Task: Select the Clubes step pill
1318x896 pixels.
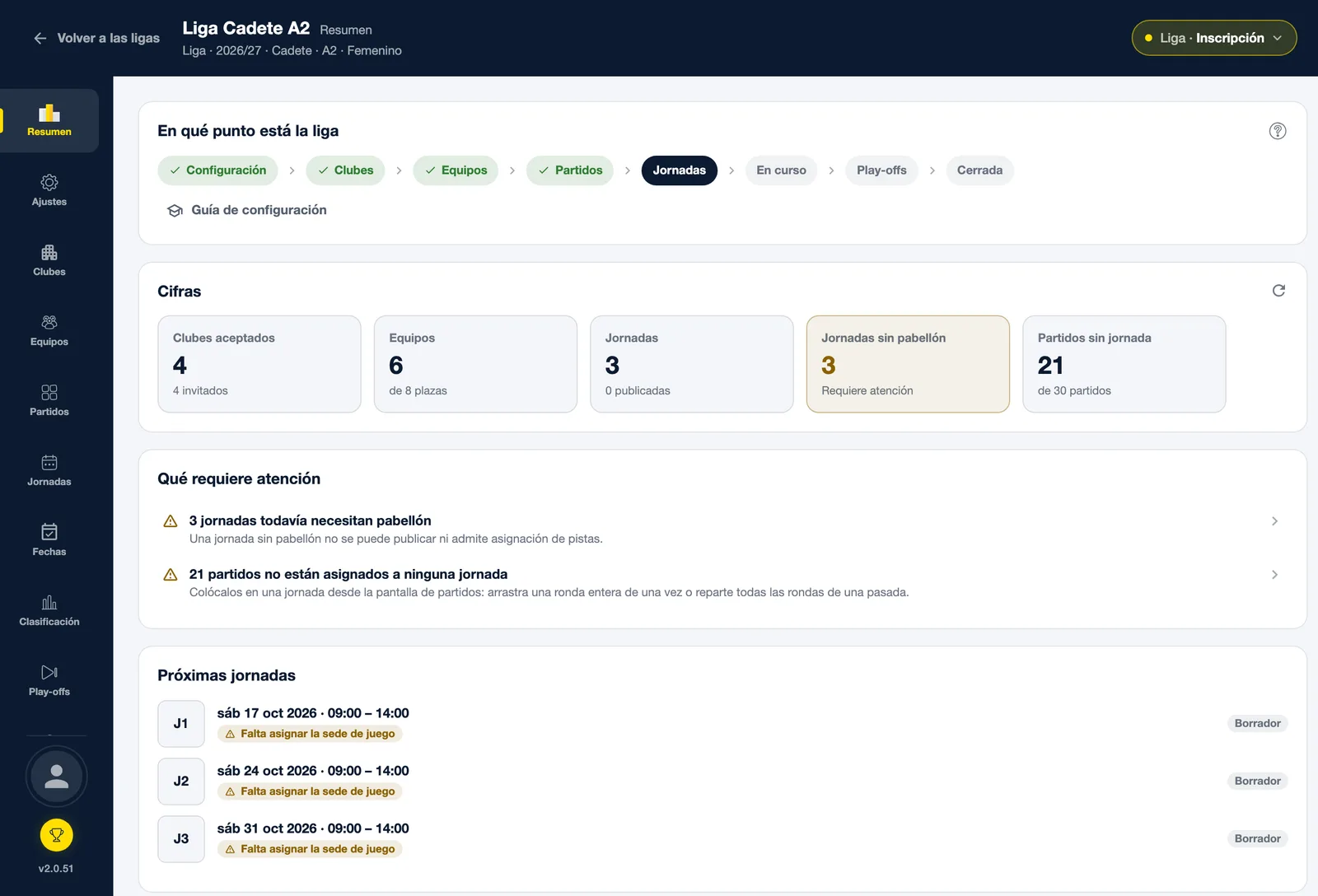Action: 345,170
